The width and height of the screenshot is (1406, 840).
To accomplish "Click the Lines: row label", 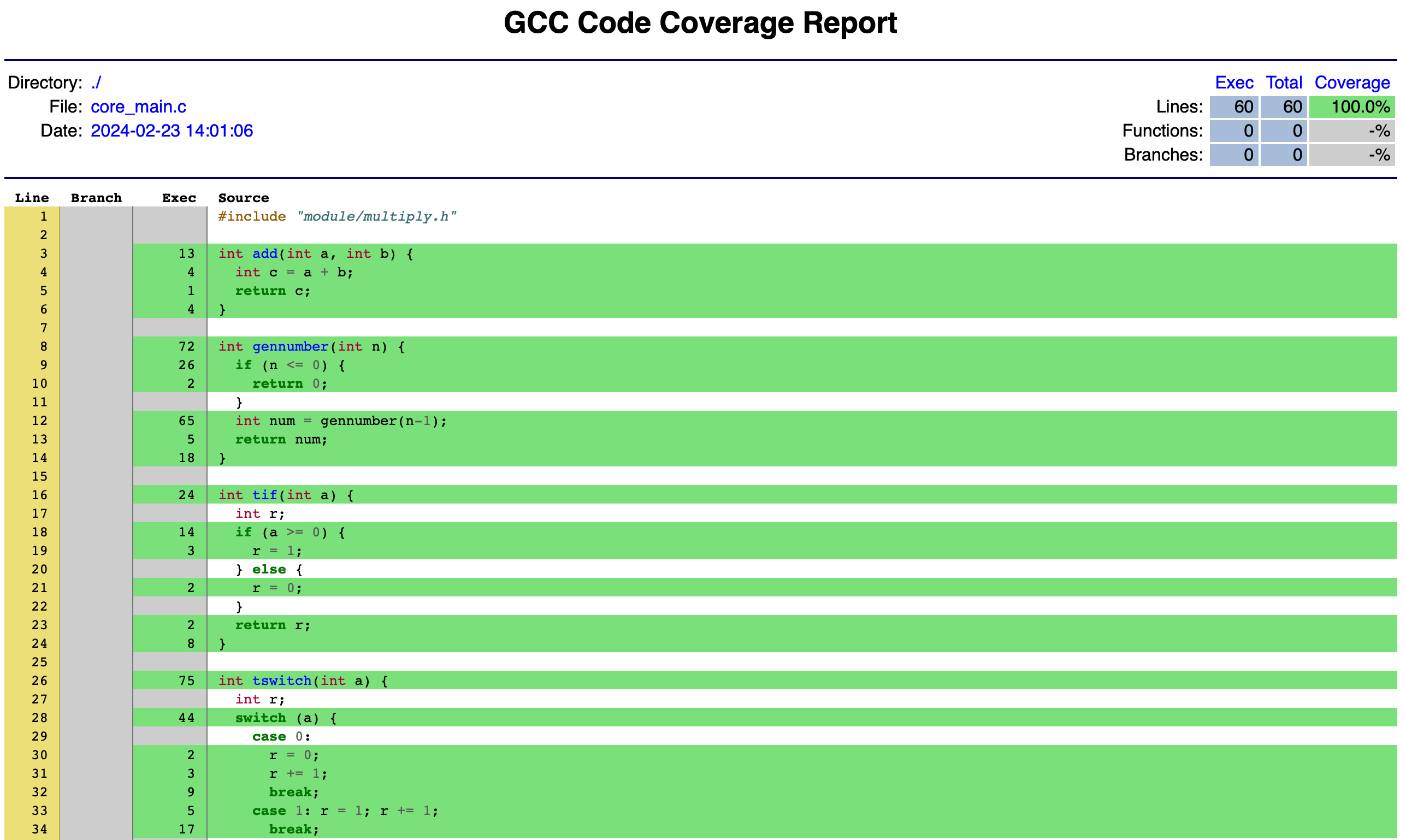I will click(x=1179, y=107).
